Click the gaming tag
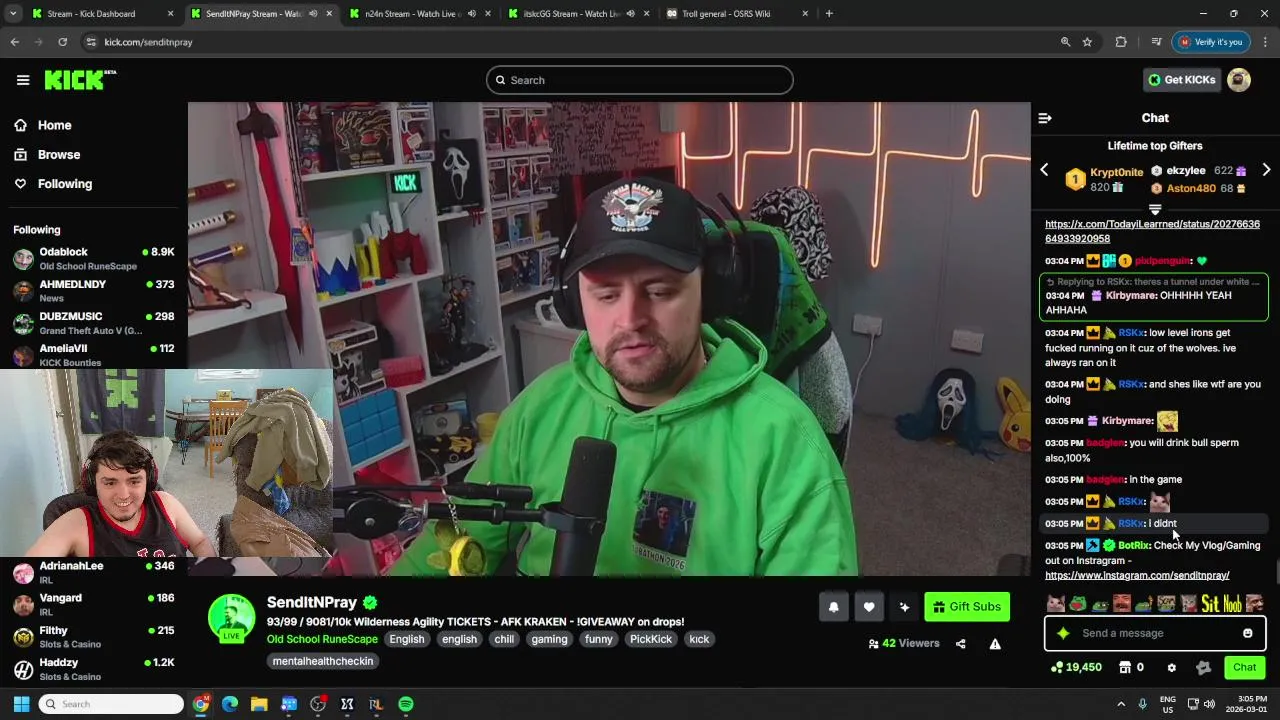The image size is (1280, 720). pos(549,639)
